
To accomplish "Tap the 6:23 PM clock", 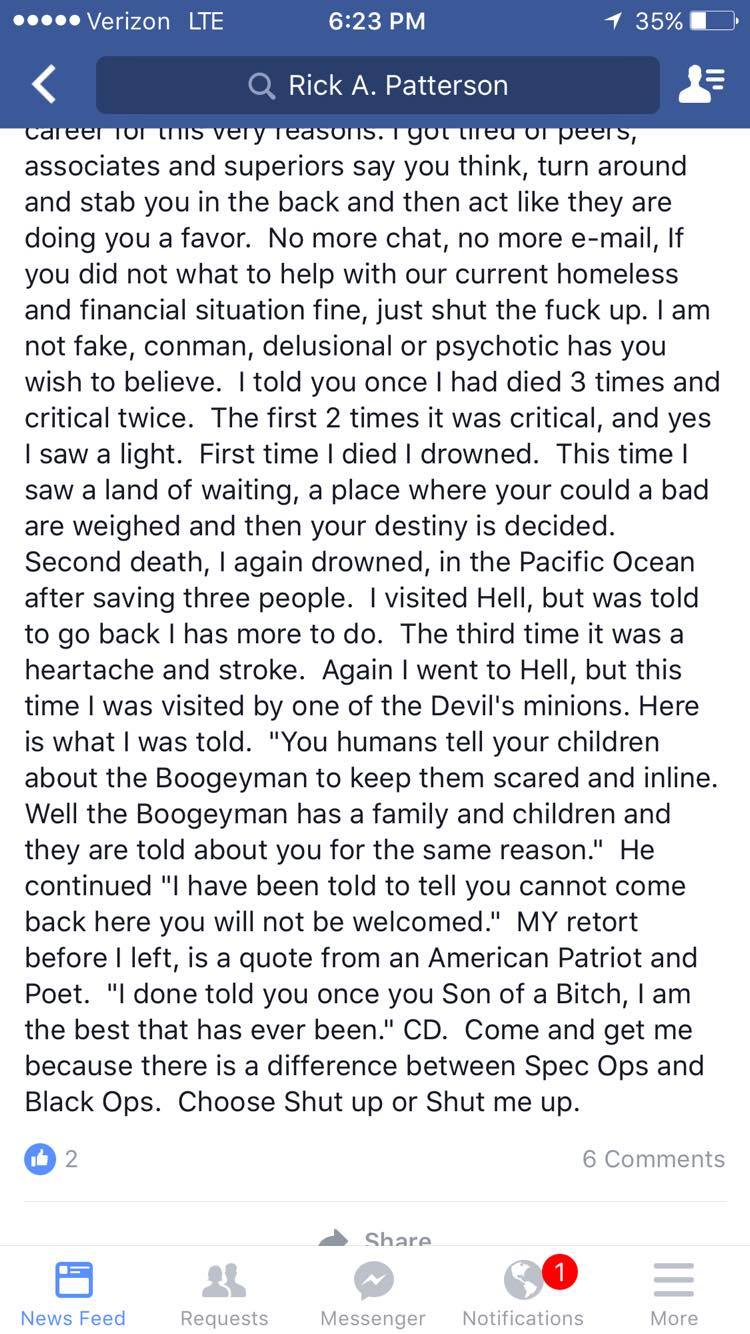I will [x=376, y=21].
